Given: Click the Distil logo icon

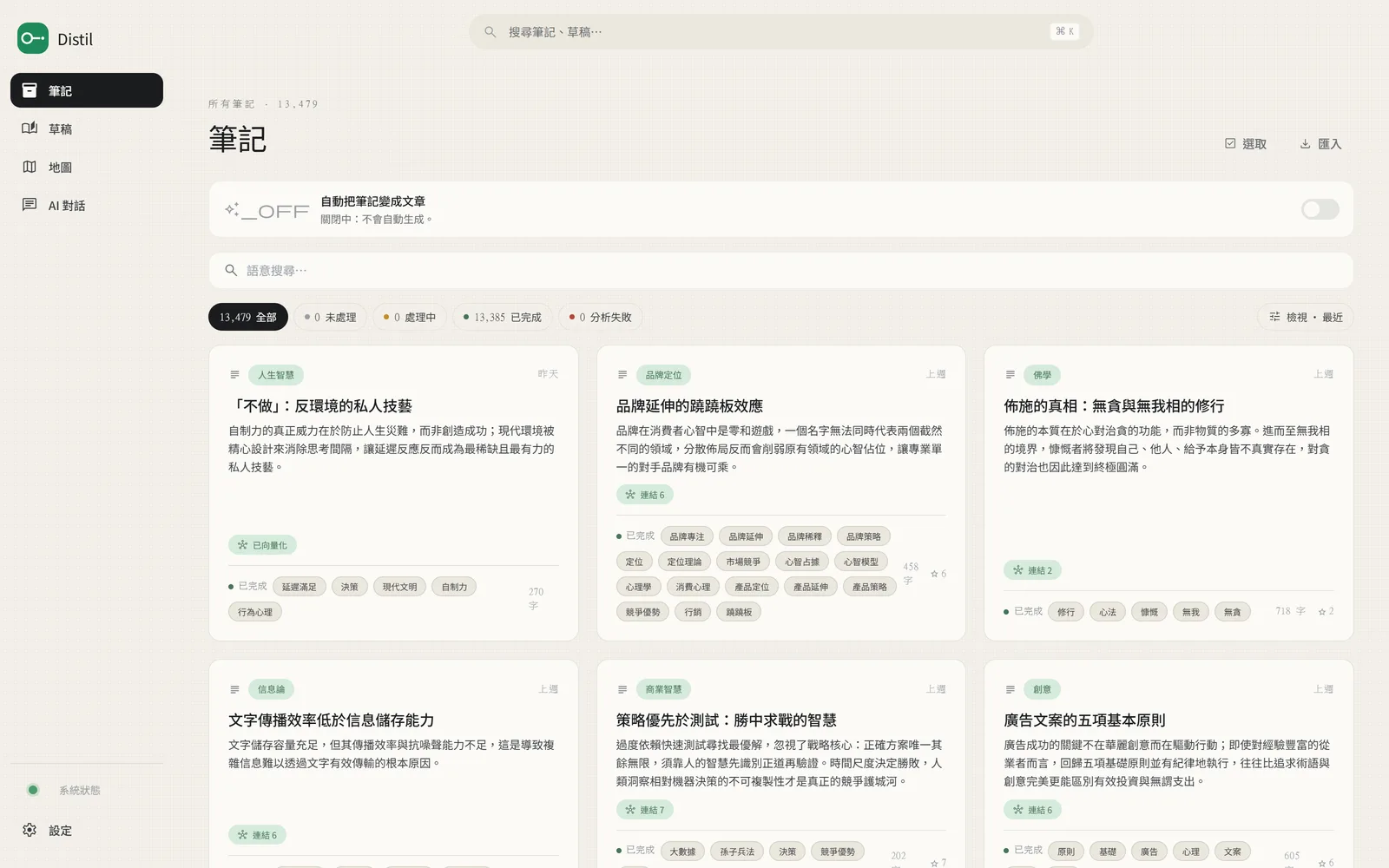Looking at the screenshot, I should pyautogui.click(x=33, y=38).
